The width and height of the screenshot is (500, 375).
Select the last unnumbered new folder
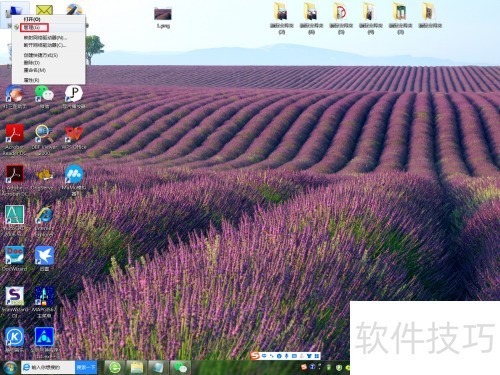(430, 15)
